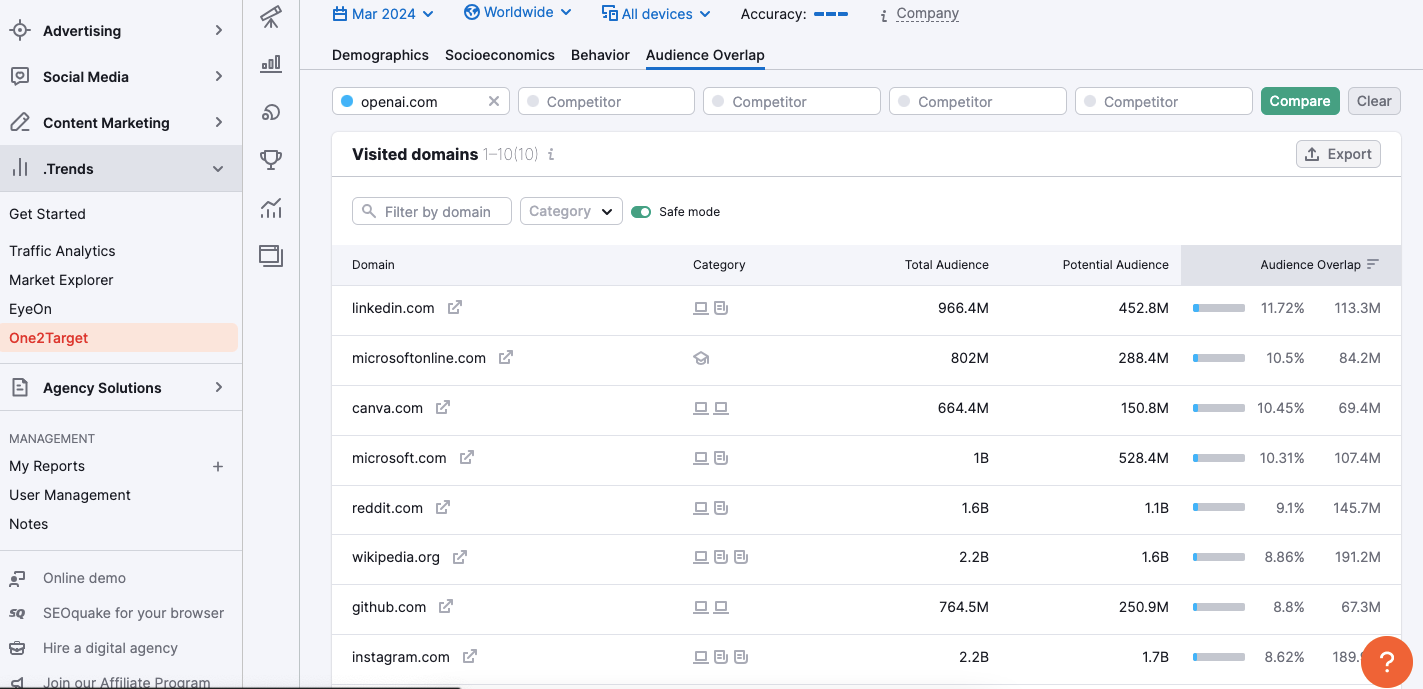
Task: Click the reddit.com audience overlap bar
Action: (x=1219, y=508)
